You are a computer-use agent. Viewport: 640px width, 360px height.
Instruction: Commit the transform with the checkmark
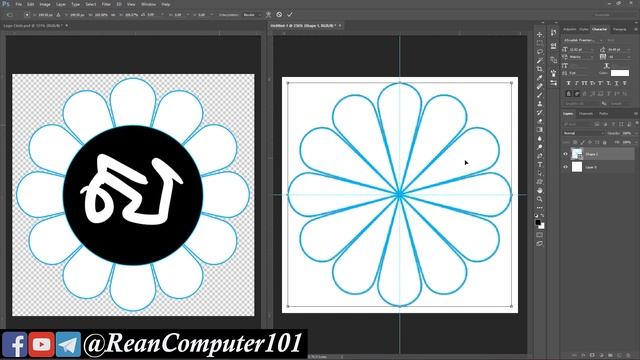coord(290,15)
